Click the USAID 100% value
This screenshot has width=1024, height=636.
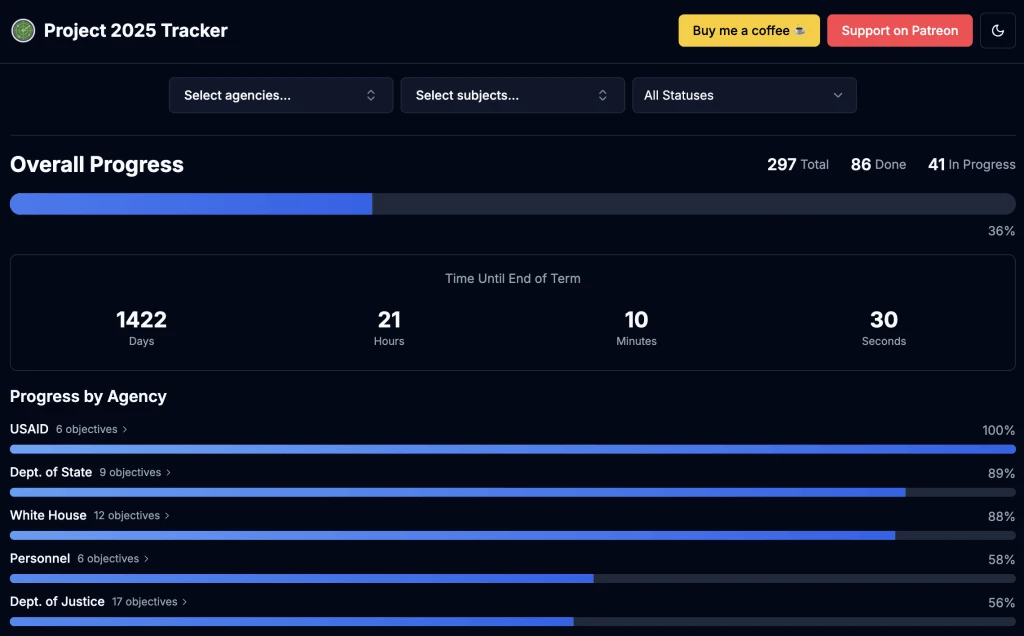[999, 430]
